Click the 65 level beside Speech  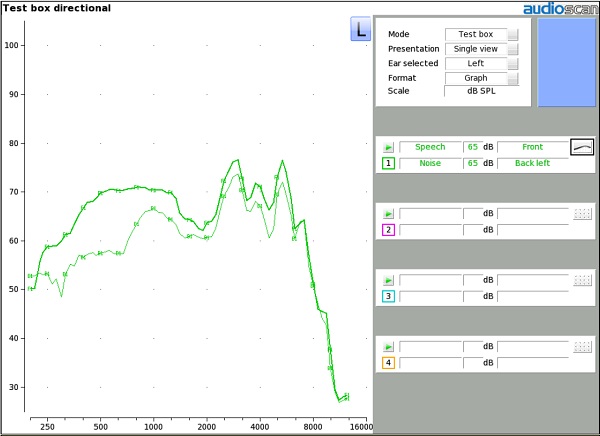click(x=473, y=147)
